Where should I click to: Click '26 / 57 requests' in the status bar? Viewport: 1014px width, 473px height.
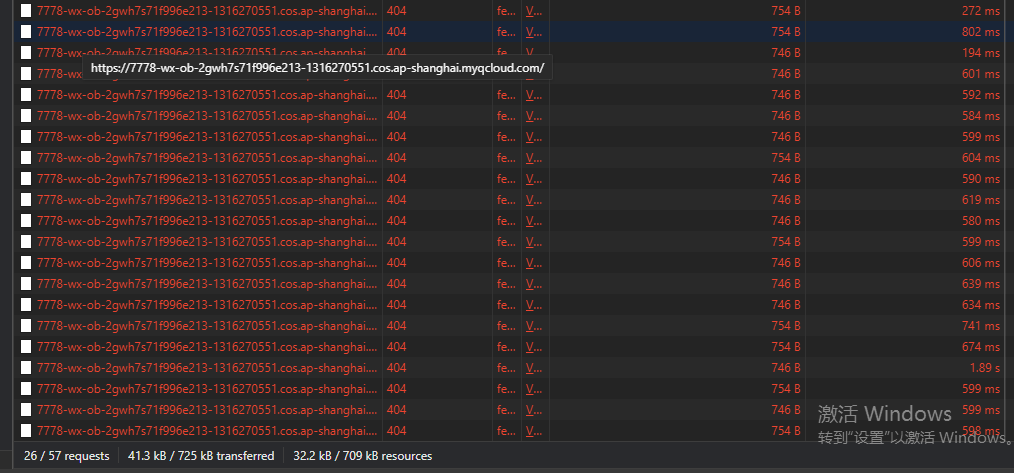click(67, 456)
